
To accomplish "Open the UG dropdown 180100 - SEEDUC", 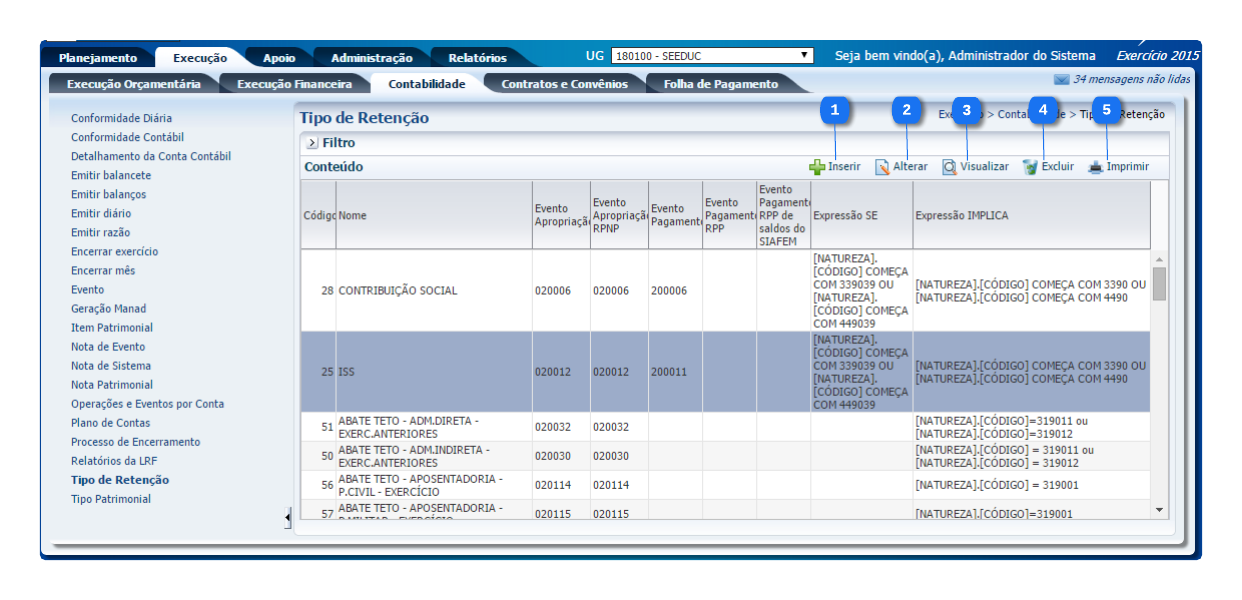I will coord(712,56).
